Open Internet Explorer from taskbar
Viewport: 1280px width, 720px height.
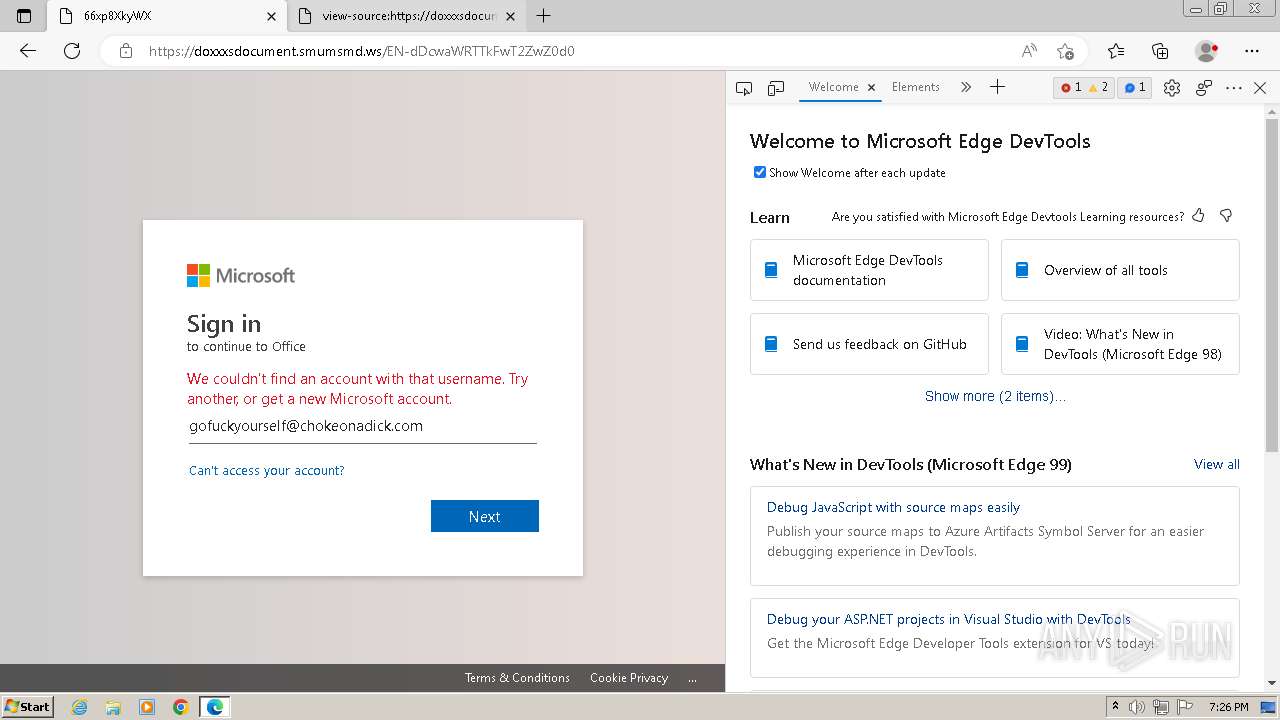[x=80, y=707]
